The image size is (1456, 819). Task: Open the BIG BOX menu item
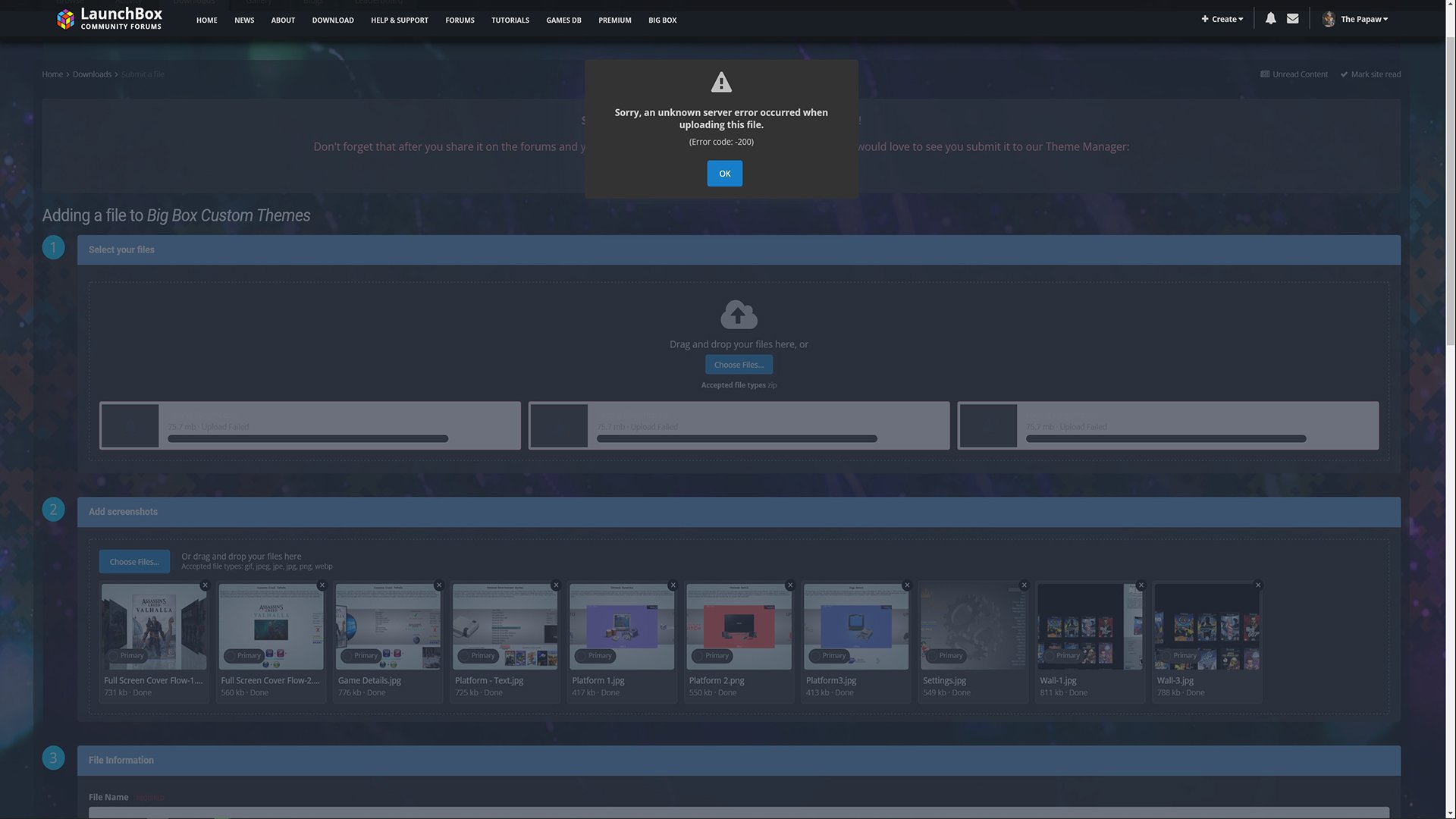662,20
